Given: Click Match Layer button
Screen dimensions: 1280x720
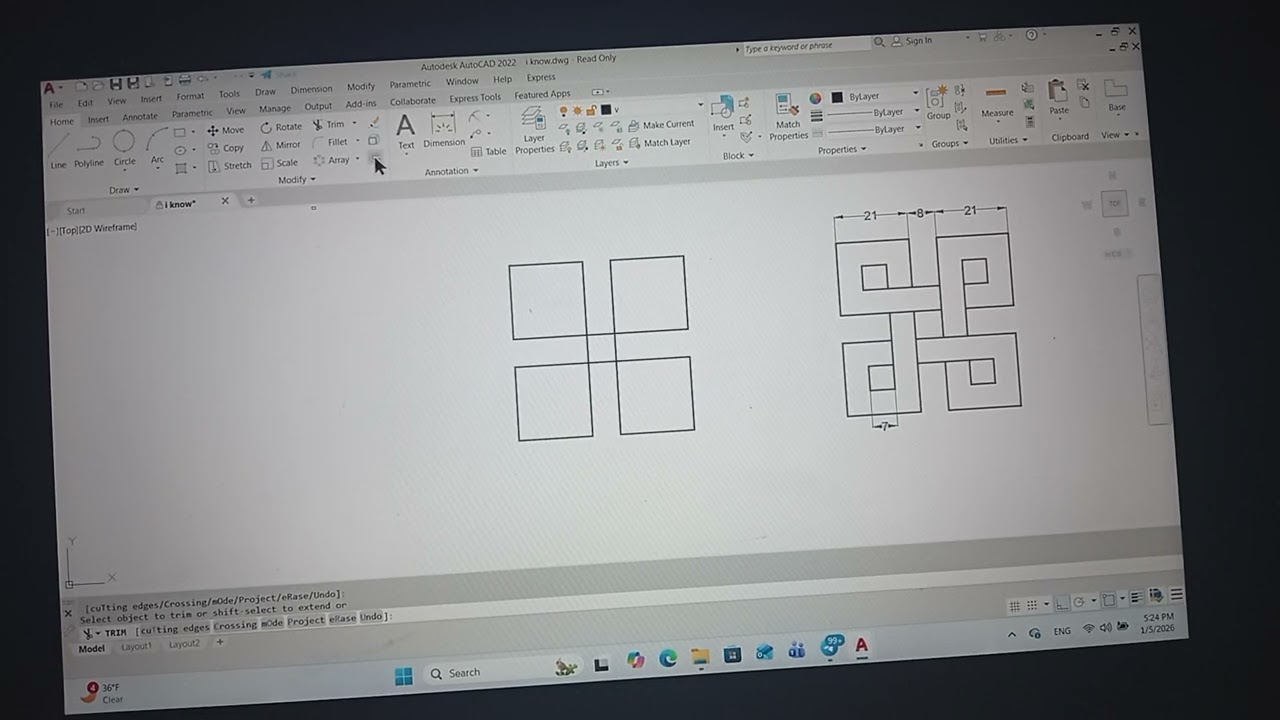Looking at the screenshot, I should coord(660,142).
